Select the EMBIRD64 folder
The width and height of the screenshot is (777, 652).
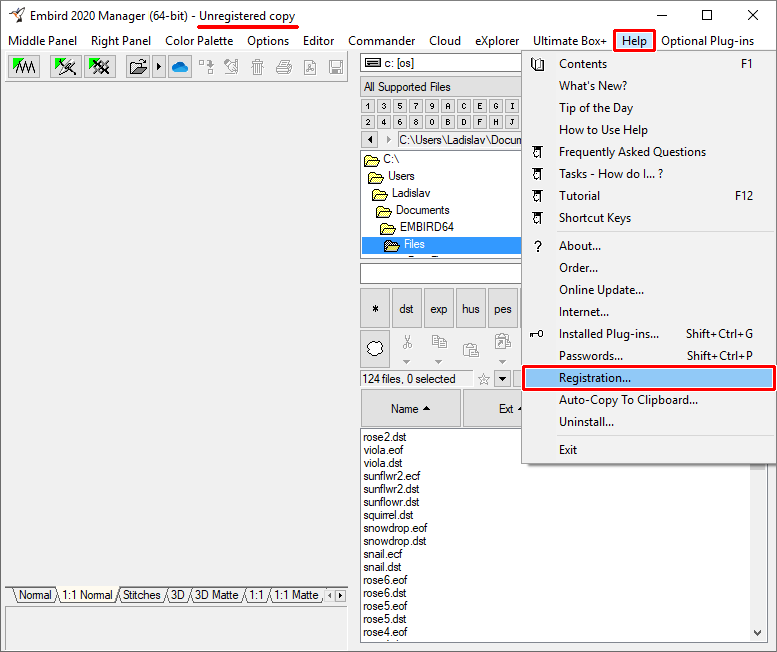[417, 227]
